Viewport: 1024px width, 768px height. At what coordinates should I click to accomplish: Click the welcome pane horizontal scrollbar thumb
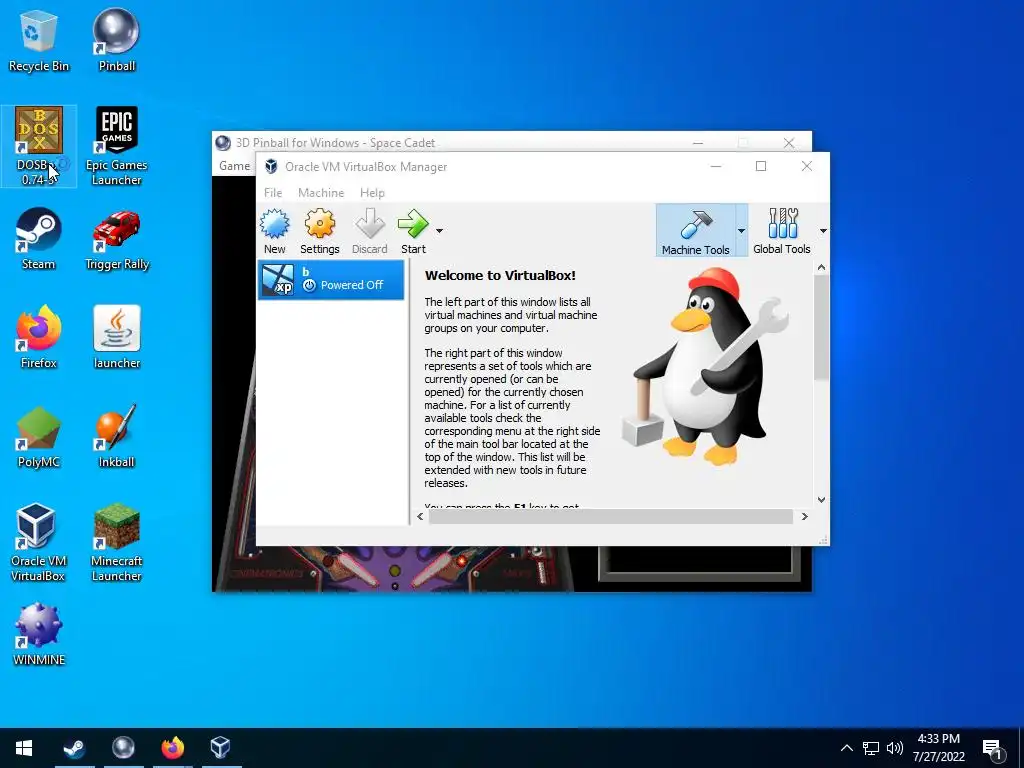coord(611,517)
